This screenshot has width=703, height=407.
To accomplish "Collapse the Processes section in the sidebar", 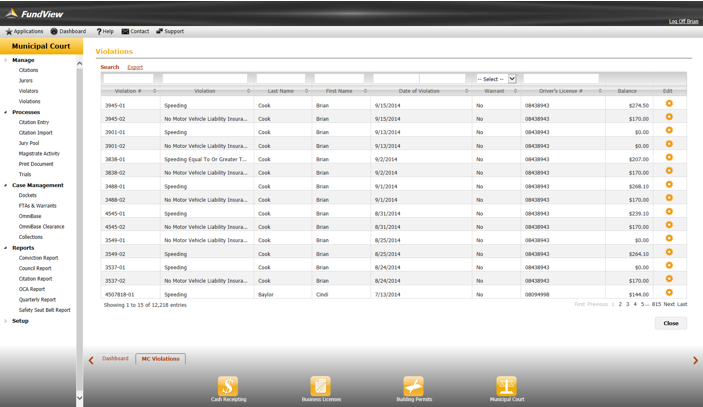I will pos(5,112).
